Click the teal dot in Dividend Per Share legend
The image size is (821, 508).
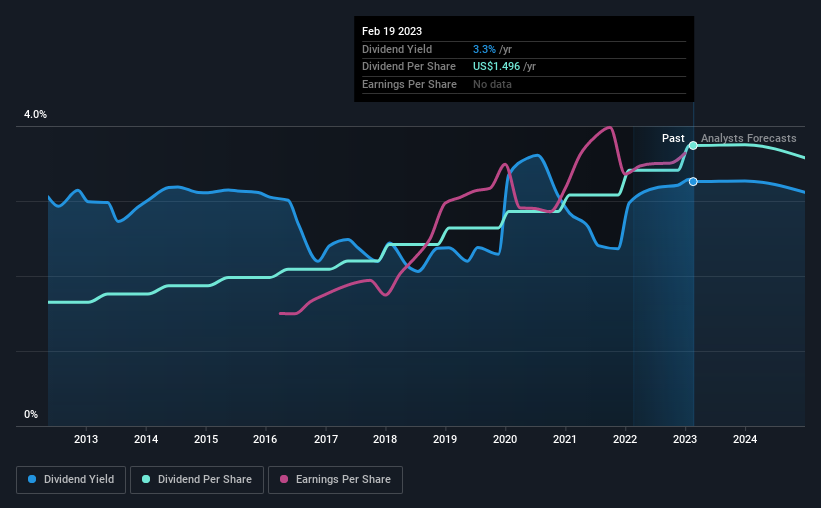pos(146,479)
